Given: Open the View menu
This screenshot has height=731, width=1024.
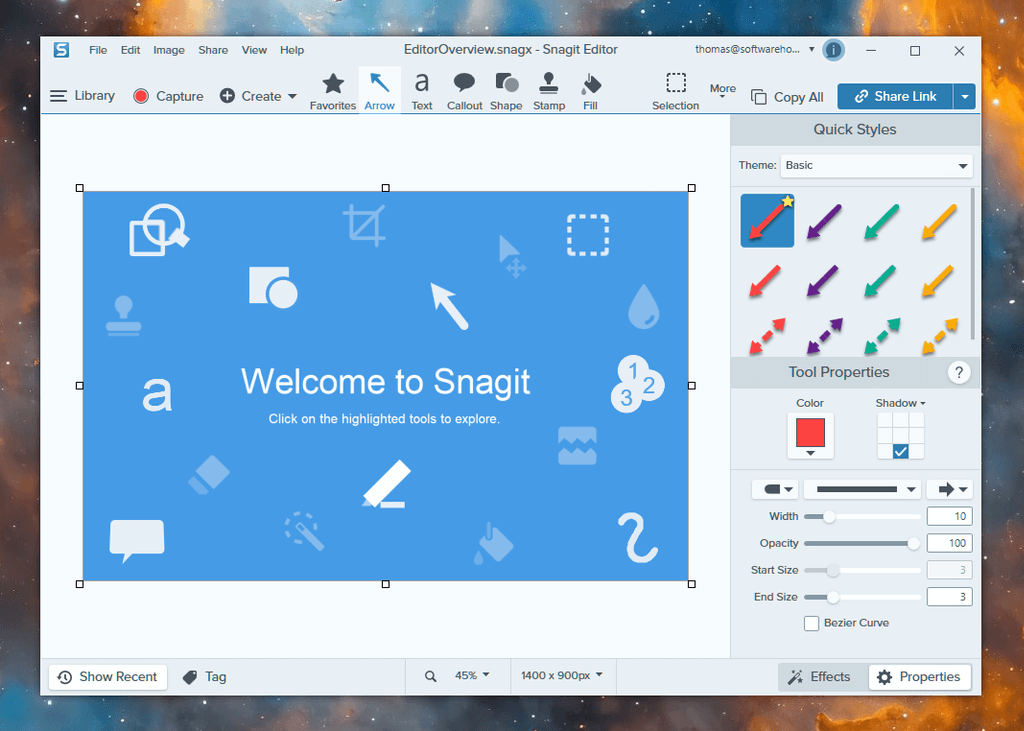Looking at the screenshot, I should coord(254,50).
